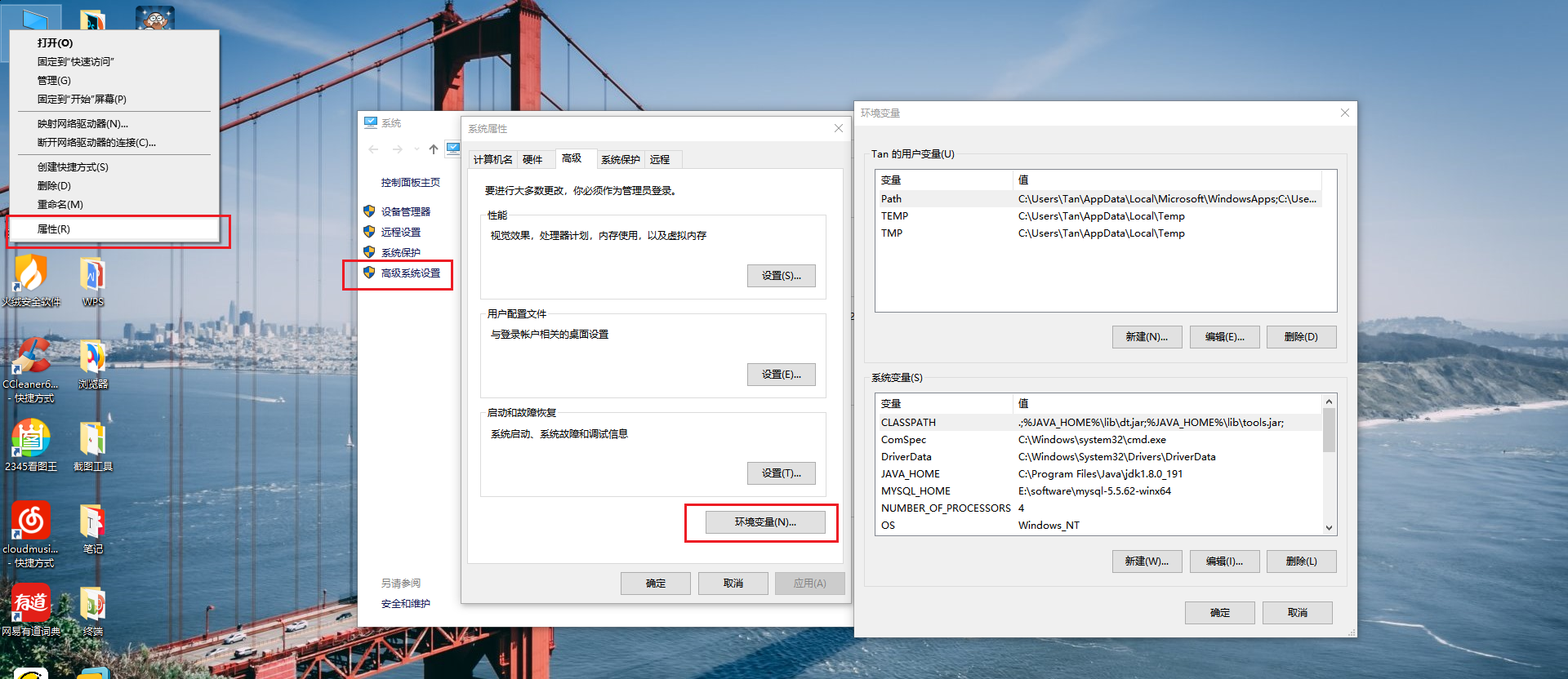1568x679 pixels.
Task: Open the WPS desktop shortcut
Action: (x=92, y=276)
